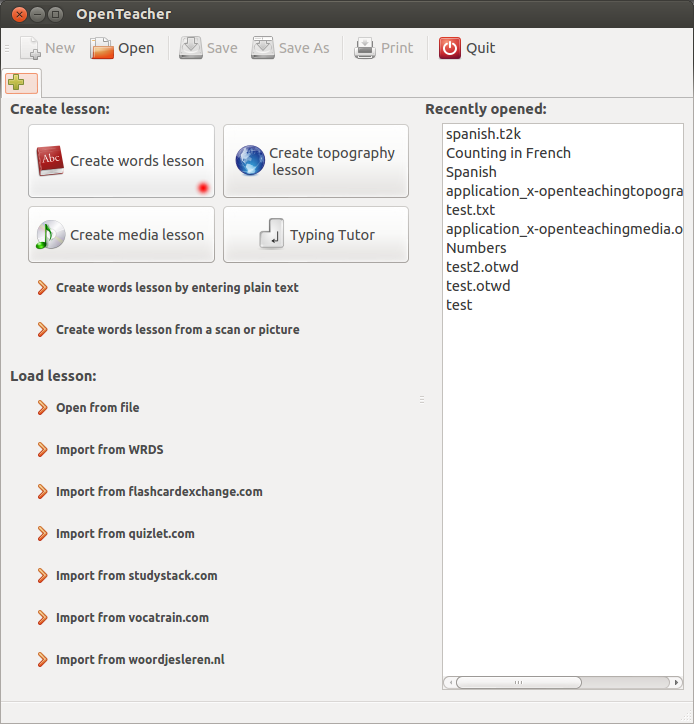This screenshot has width=694, height=724.
Task: Click the Print toolbar label
Action: (x=397, y=48)
